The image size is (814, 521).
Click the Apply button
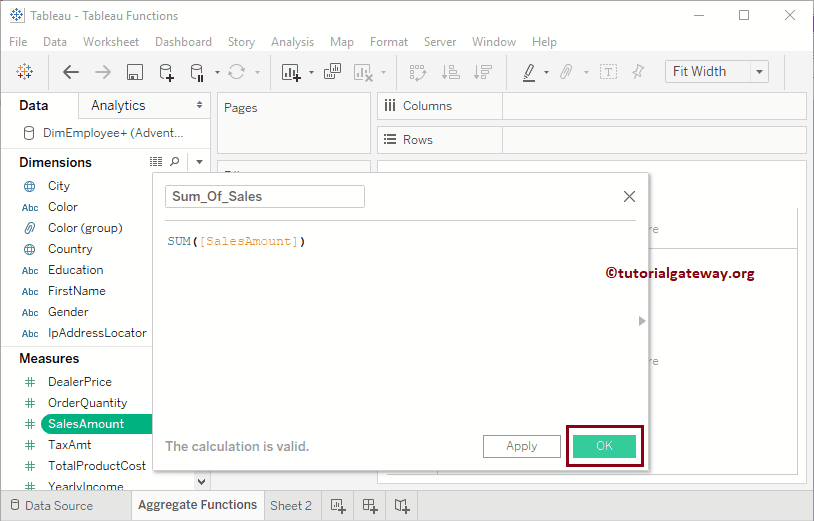click(522, 446)
